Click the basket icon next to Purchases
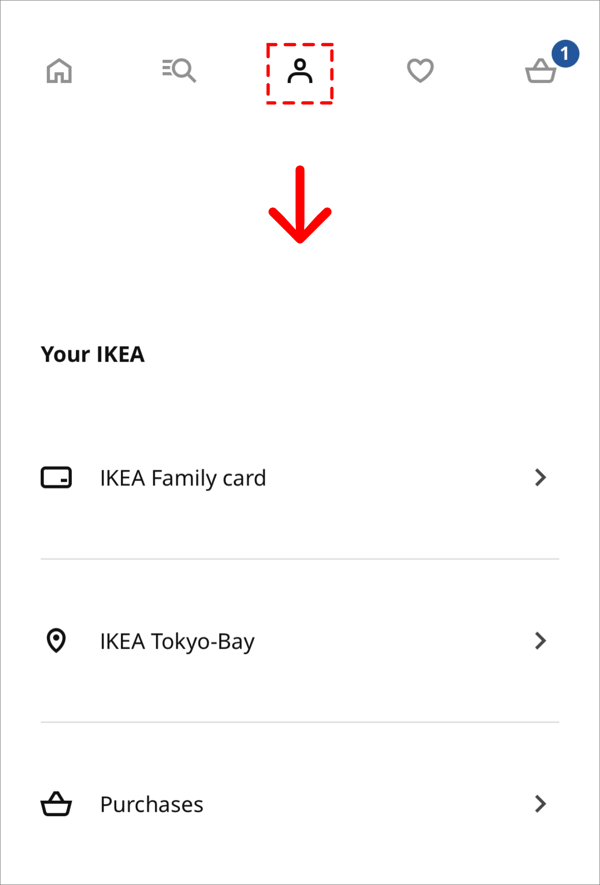This screenshot has height=885, width=600. (56, 804)
